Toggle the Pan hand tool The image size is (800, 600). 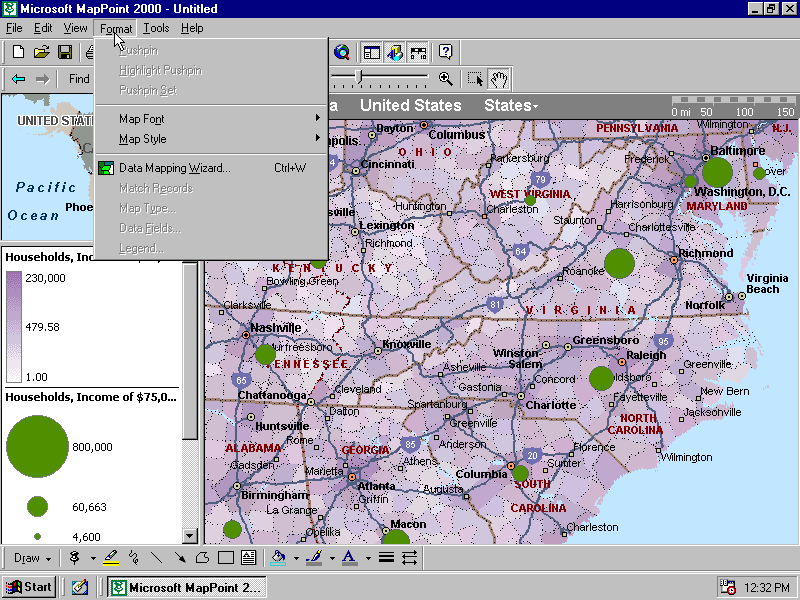pyautogui.click(x=499, y=79)
